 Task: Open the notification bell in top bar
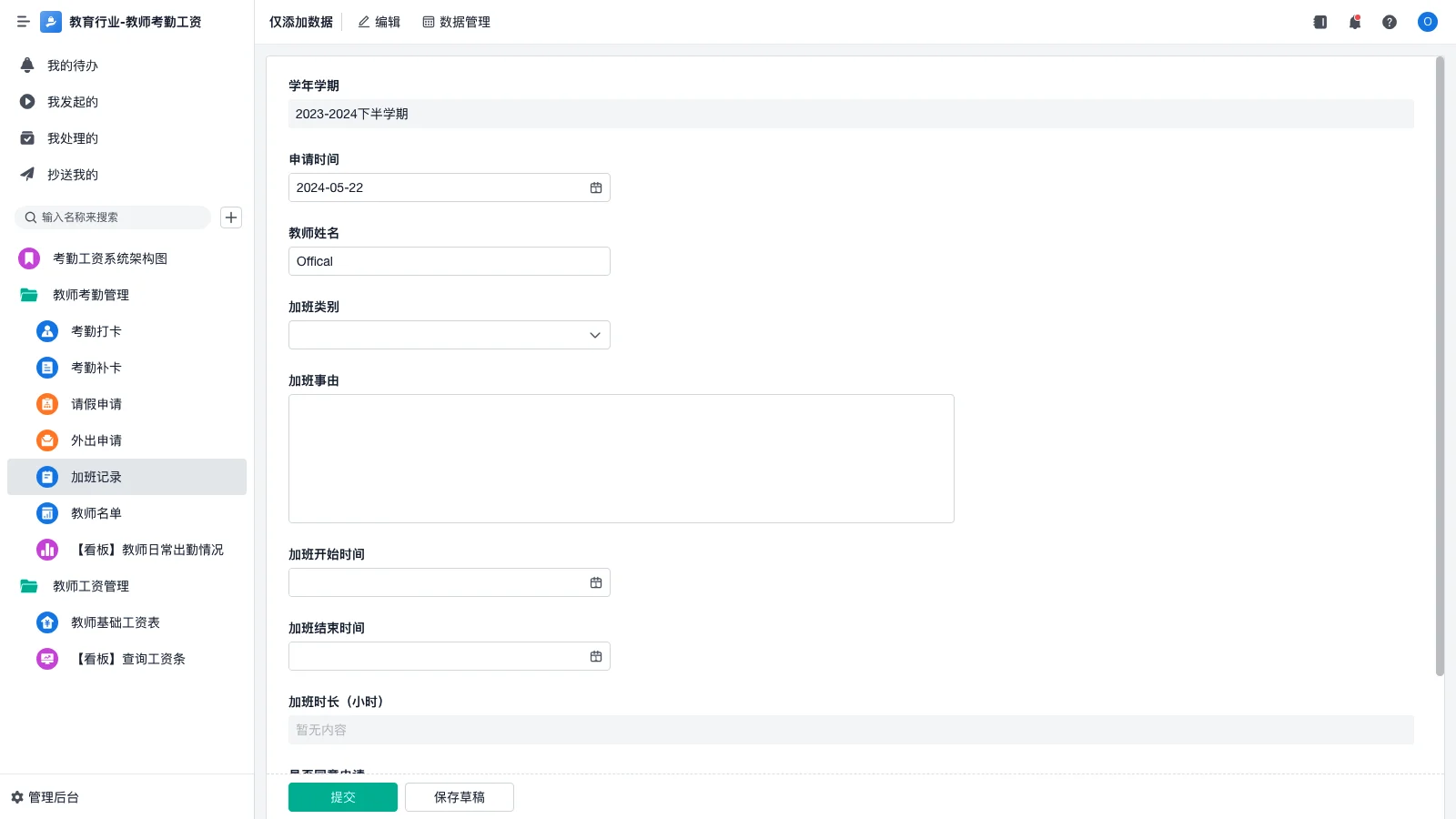1355,22
